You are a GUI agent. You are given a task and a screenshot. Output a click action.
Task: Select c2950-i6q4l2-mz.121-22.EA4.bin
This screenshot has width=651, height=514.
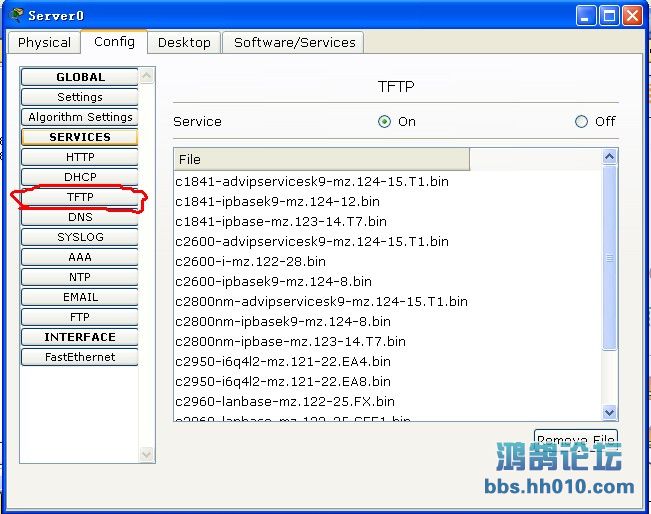(283, 362)
